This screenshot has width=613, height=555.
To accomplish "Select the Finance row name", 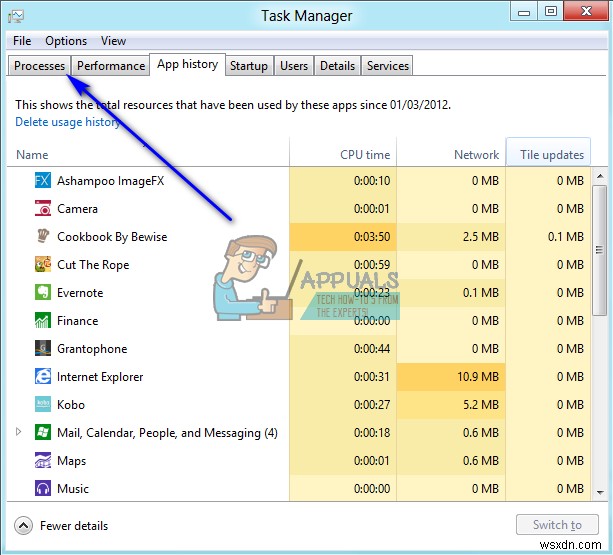I will coord(77,320).
